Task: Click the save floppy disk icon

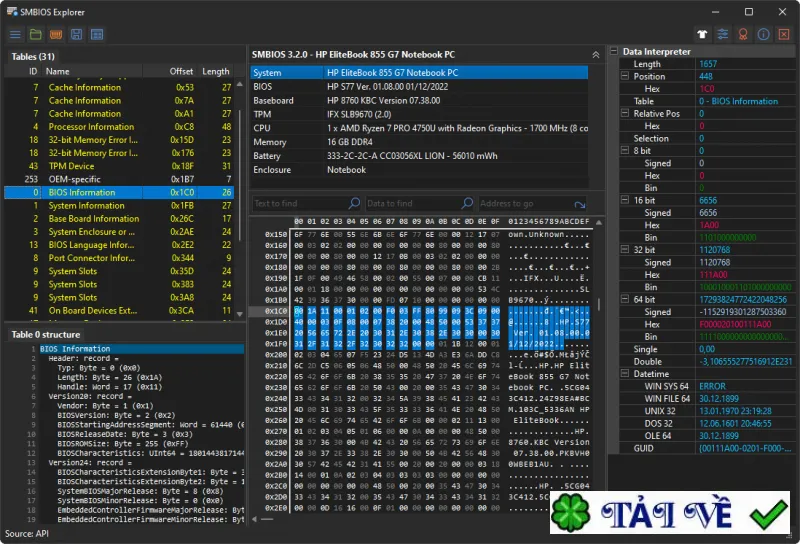Action: [77, 35]
